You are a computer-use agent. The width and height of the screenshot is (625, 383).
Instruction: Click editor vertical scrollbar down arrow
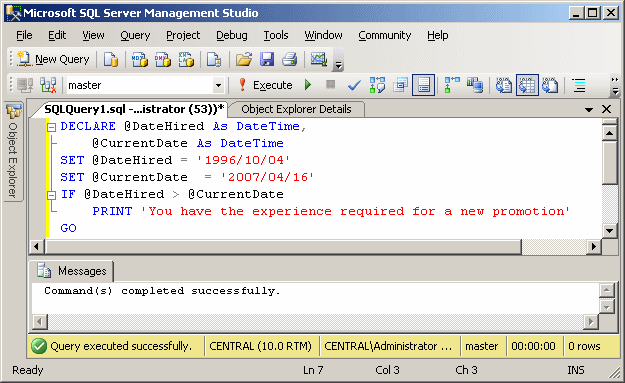(x=609, y=230)
